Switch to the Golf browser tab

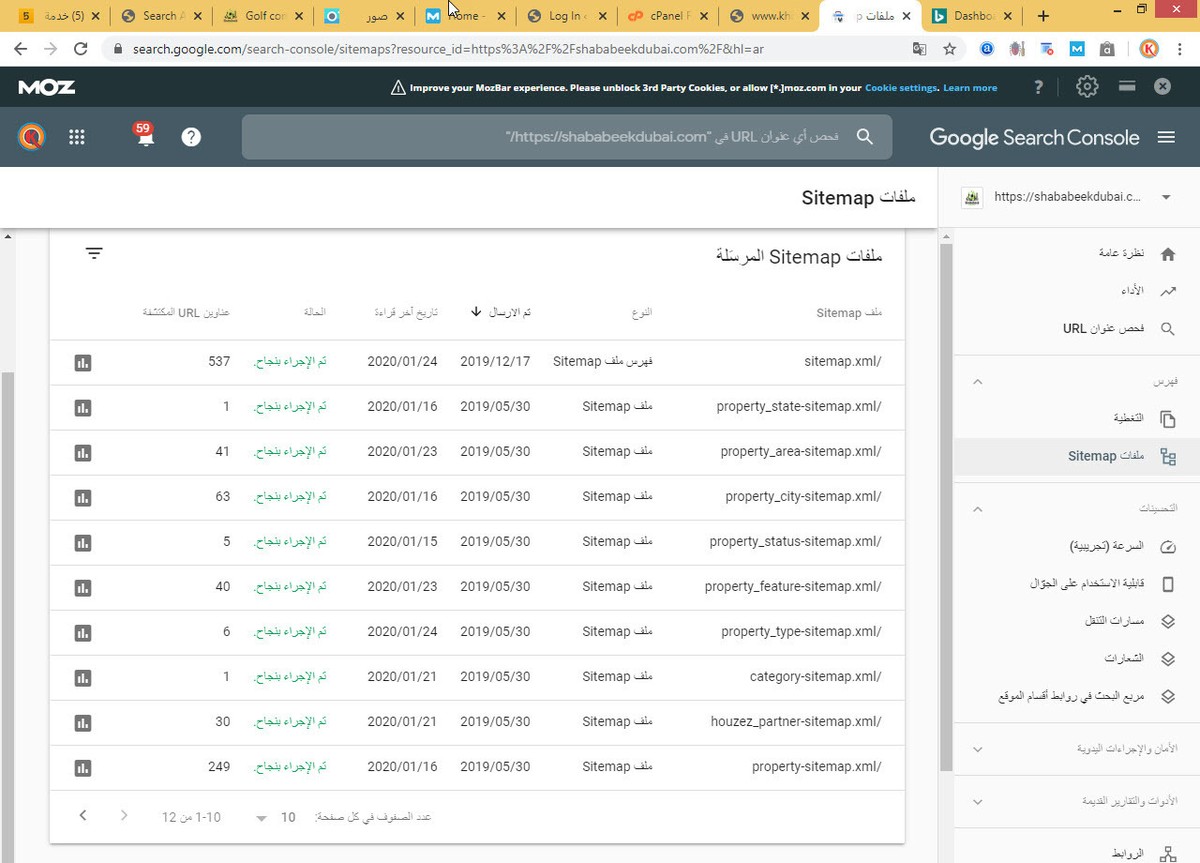coord(263,16)
